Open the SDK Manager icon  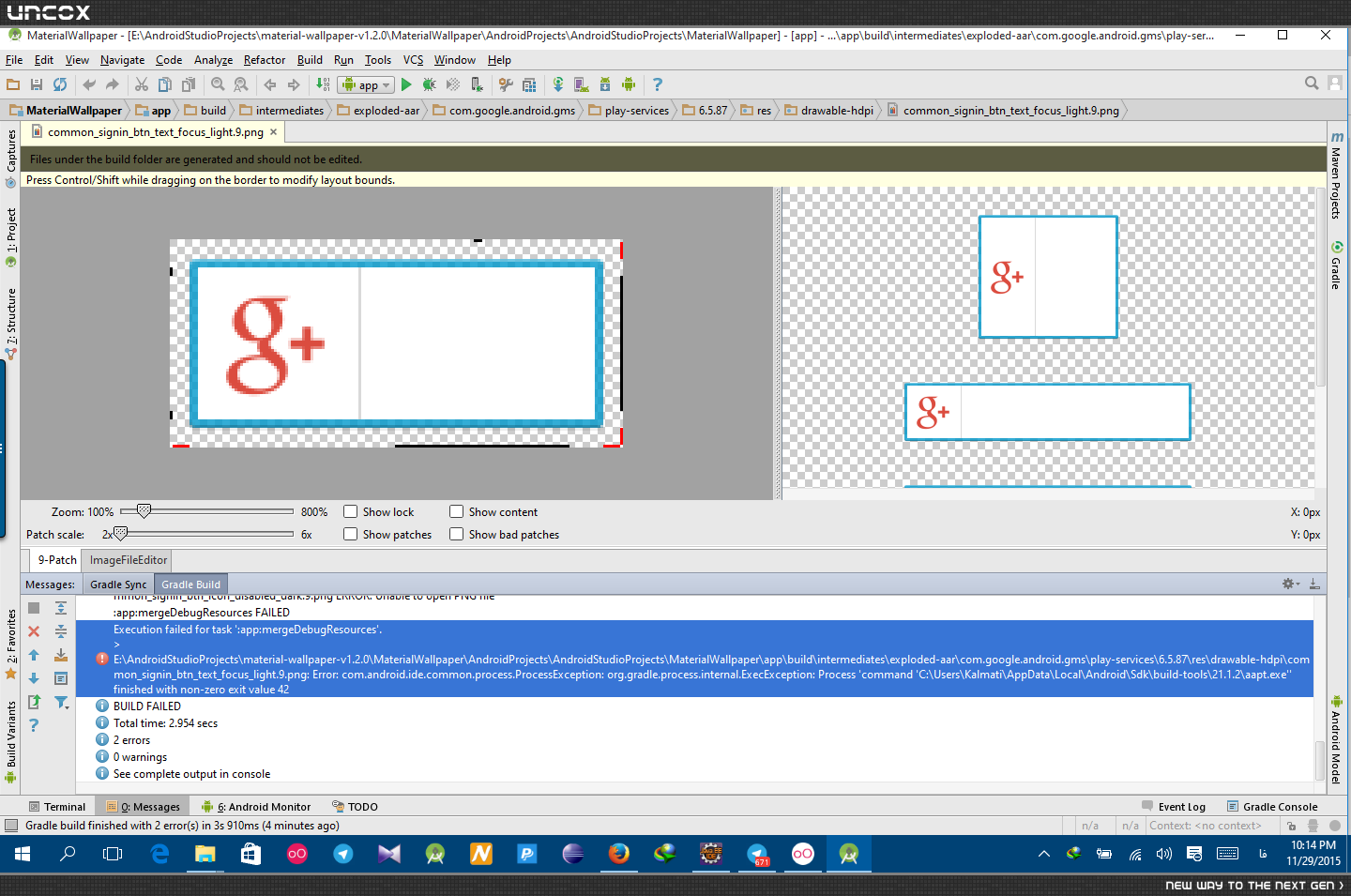[605, 84]
